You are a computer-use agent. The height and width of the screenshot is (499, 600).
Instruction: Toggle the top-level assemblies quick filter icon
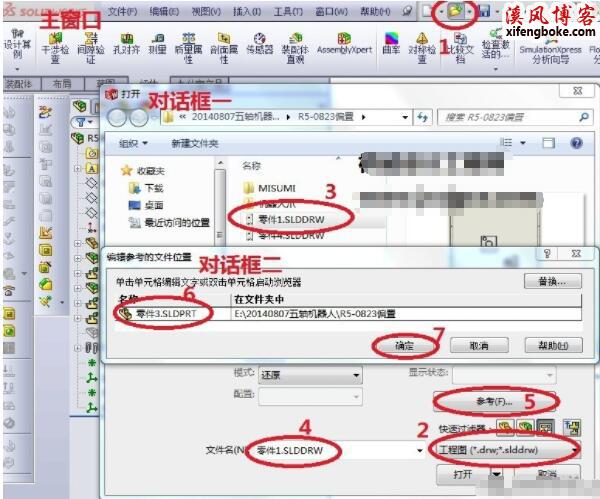pos(572,427)
